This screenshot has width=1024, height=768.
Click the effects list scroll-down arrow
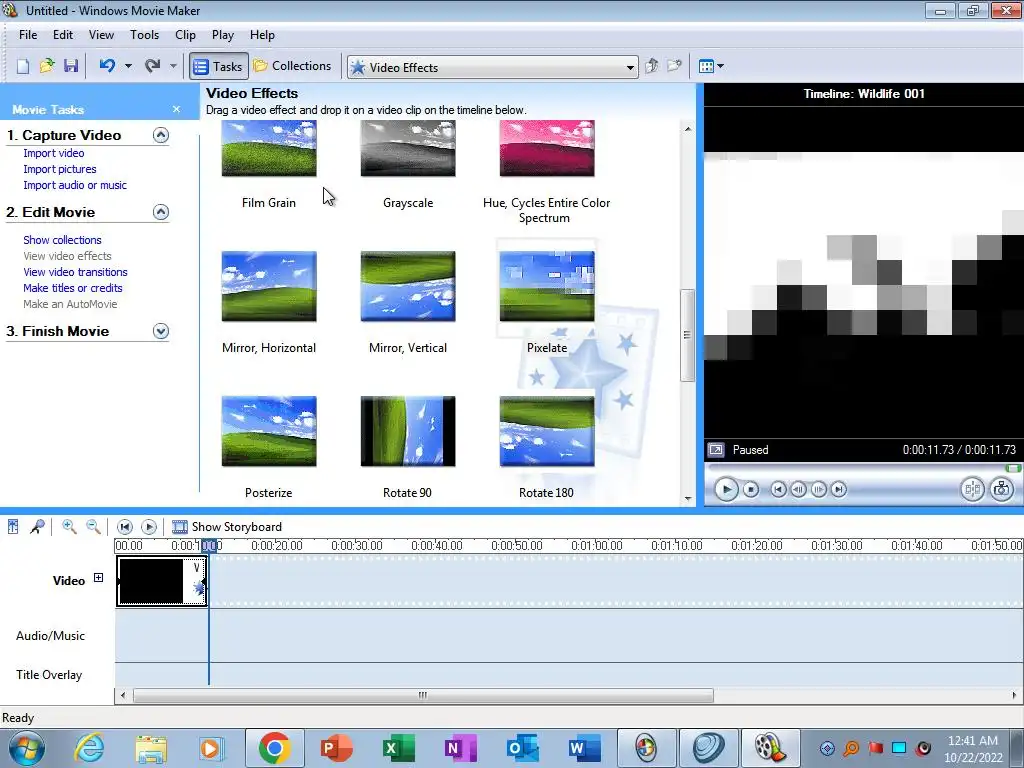tap(688, 499)
